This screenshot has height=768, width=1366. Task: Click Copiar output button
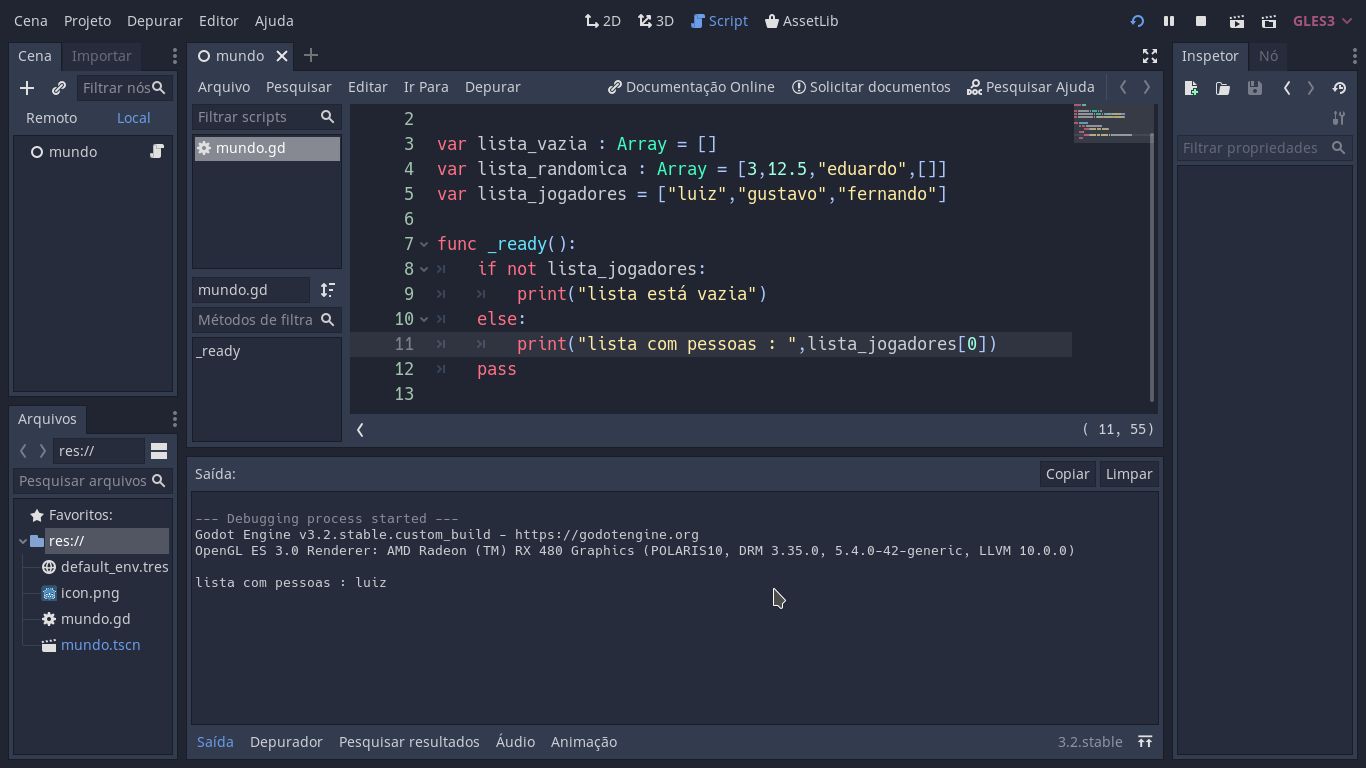(1067, 474)
